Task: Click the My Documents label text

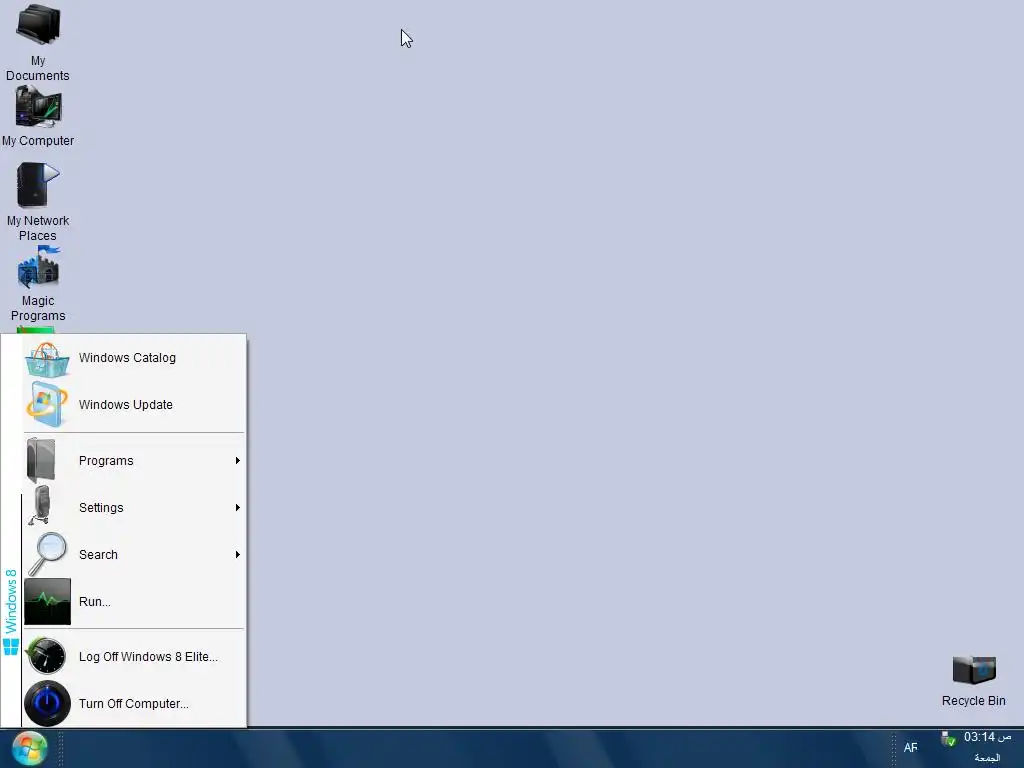Action: pyautogui.click(x=38, y=68)
